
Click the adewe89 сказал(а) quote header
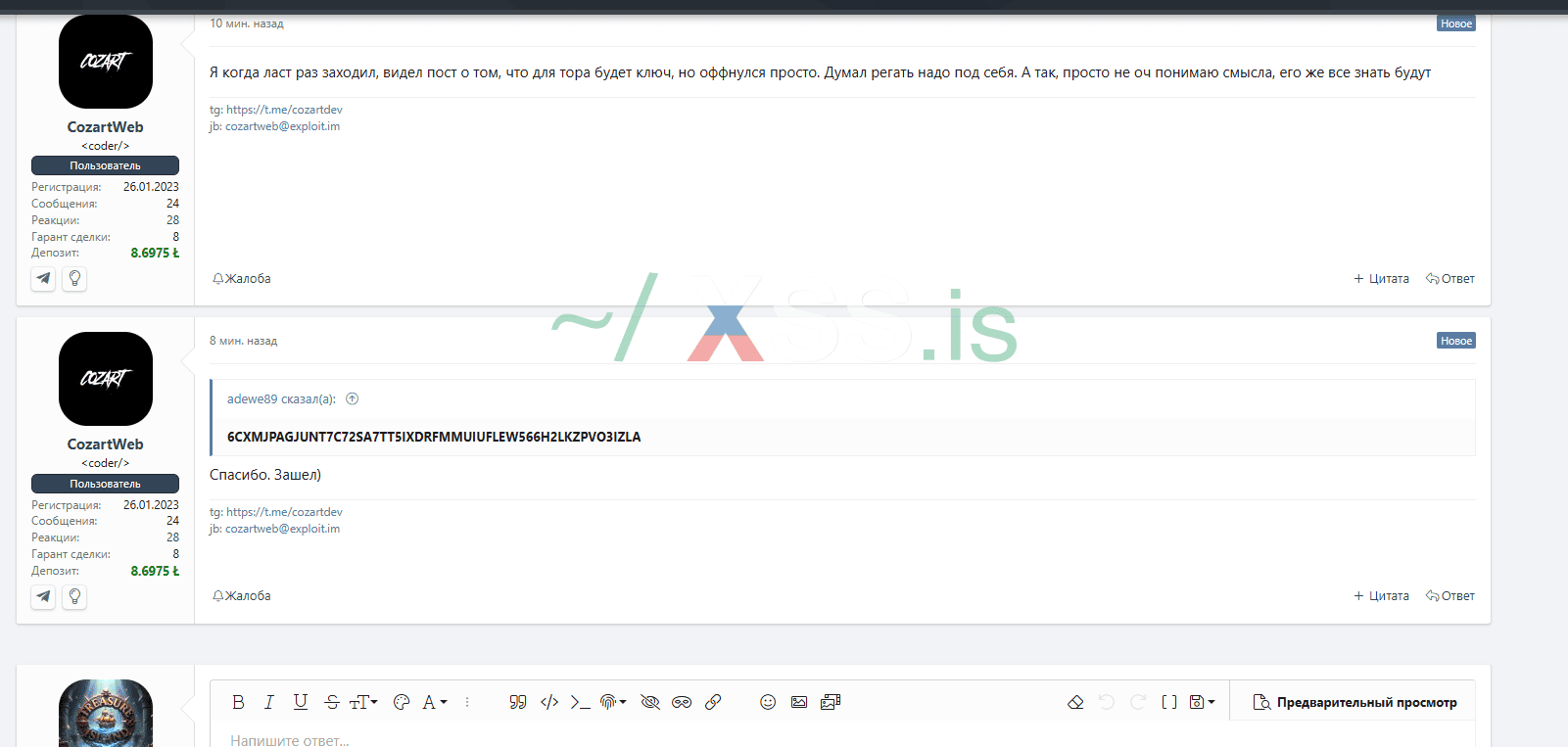pyautogui.click(x=281, y=398)
